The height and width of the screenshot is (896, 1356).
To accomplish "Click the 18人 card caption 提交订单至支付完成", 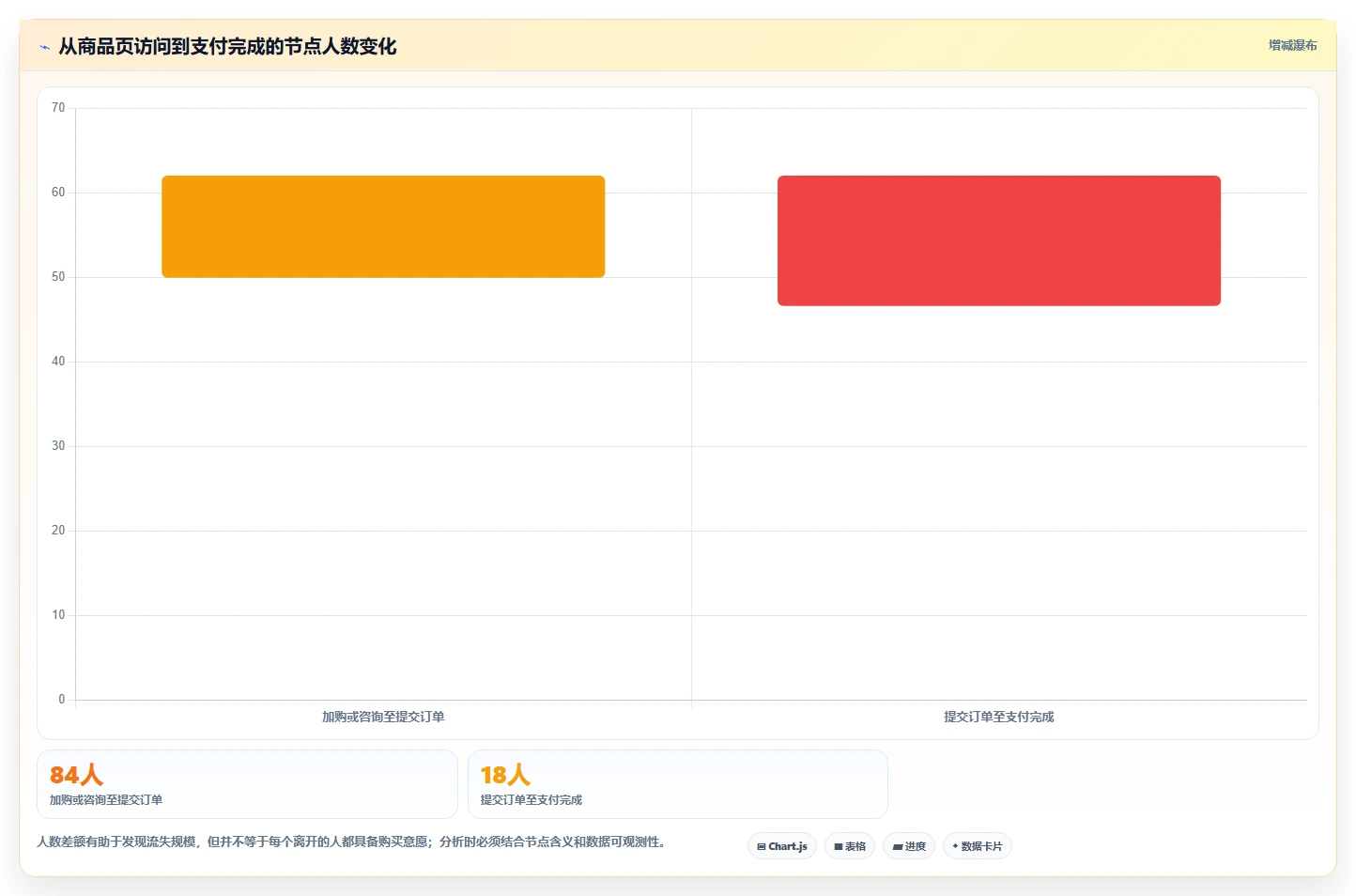I will pos(532,800).
